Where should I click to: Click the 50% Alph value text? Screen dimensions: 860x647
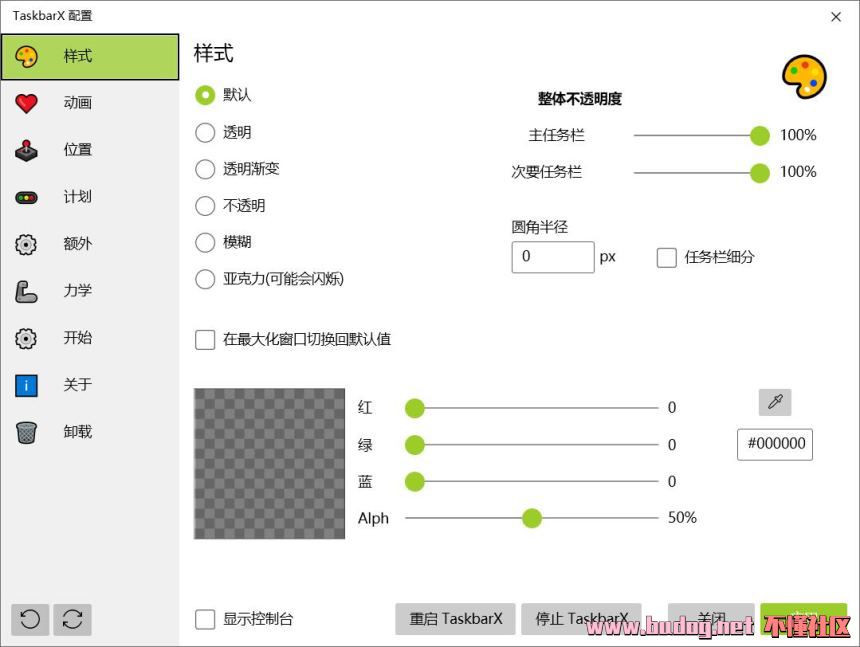(682, 518)
